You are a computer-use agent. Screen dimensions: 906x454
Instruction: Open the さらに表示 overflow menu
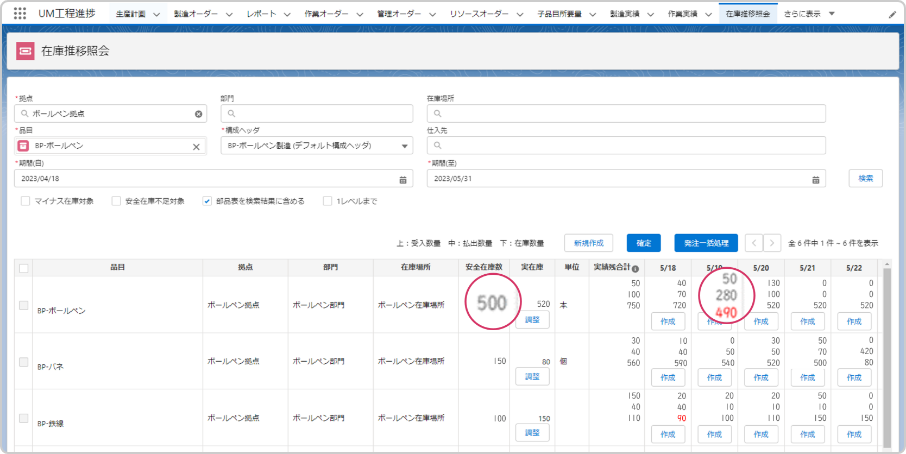[x=810, y=14]
